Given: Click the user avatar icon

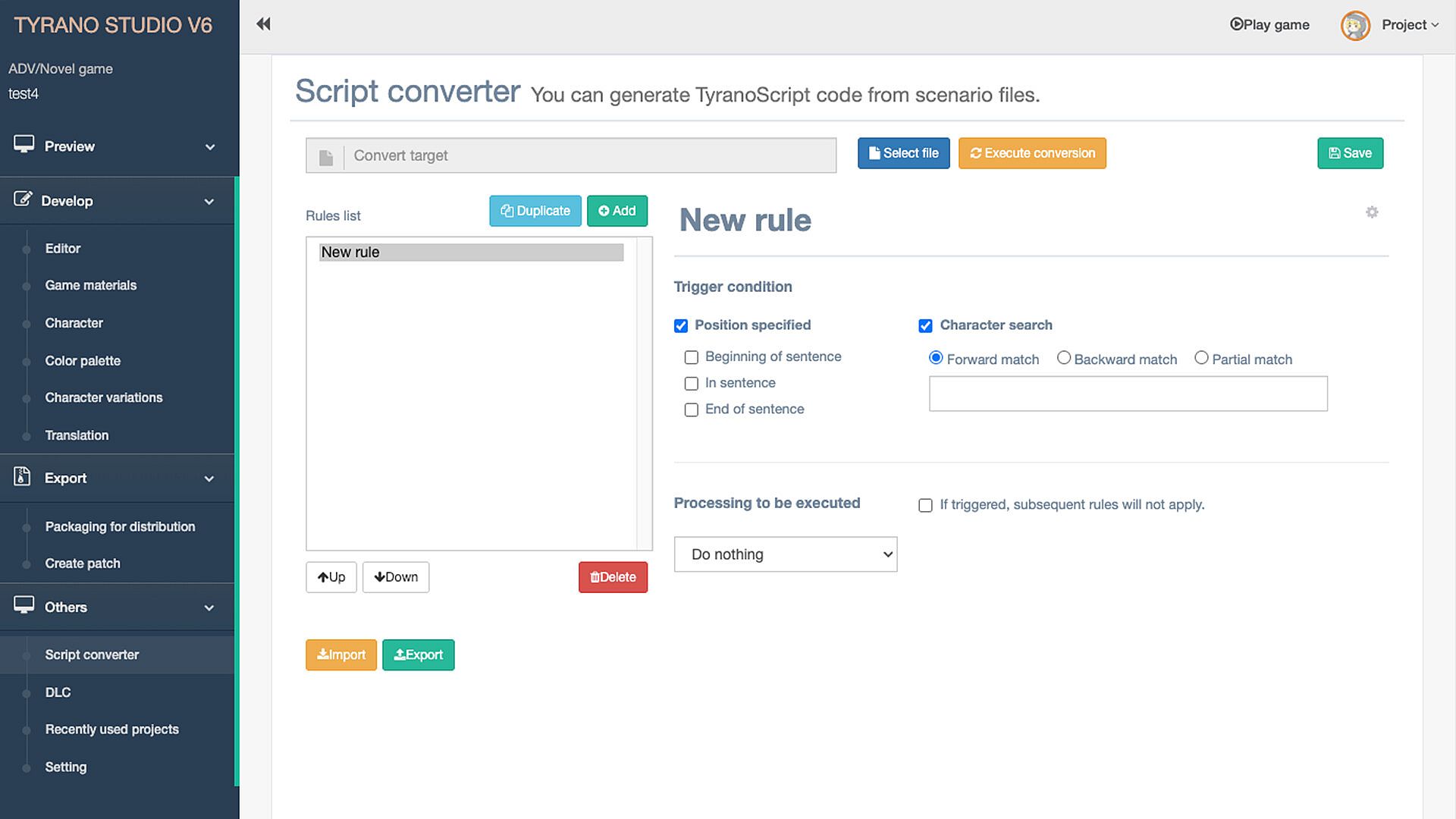Looking at the screenshot, I should click(x=1355, y=26).
